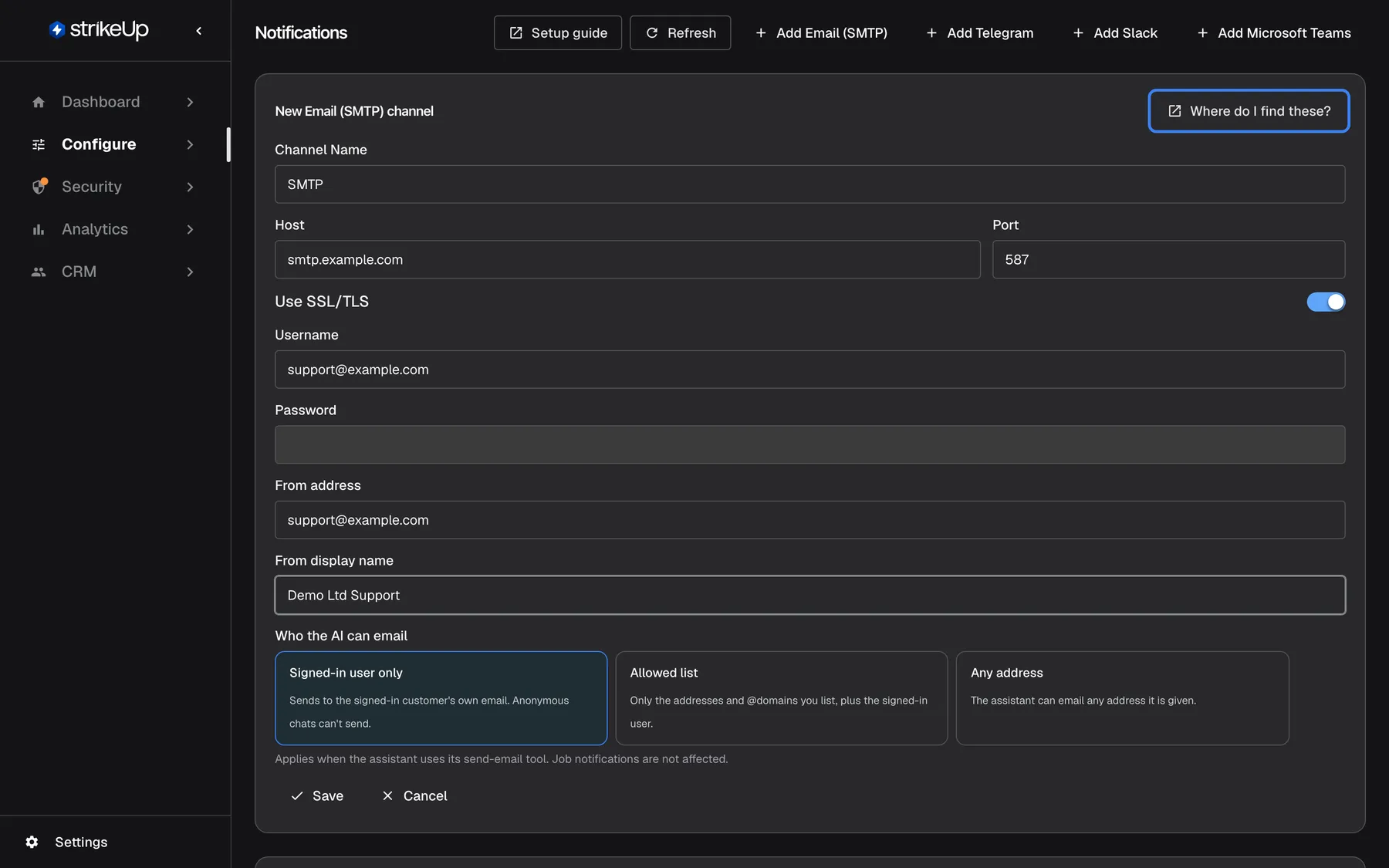Image resolution: width=1389 pixels, height=868 pixels.
Task: Click the plus icon for Add Microsoft Teams
Action: click(x=1202, y=33)
